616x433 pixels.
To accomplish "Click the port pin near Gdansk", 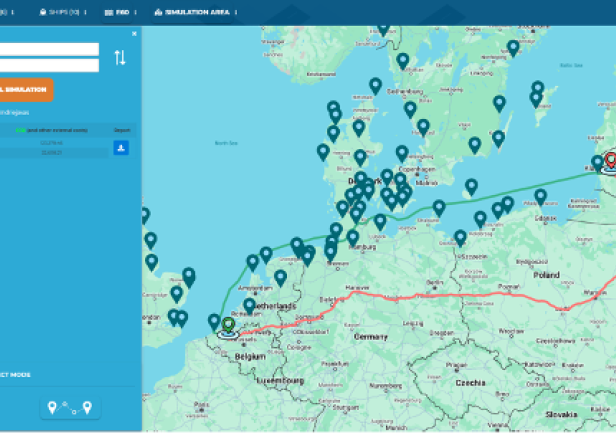I will pyautogui.click(x=540, y=197).
